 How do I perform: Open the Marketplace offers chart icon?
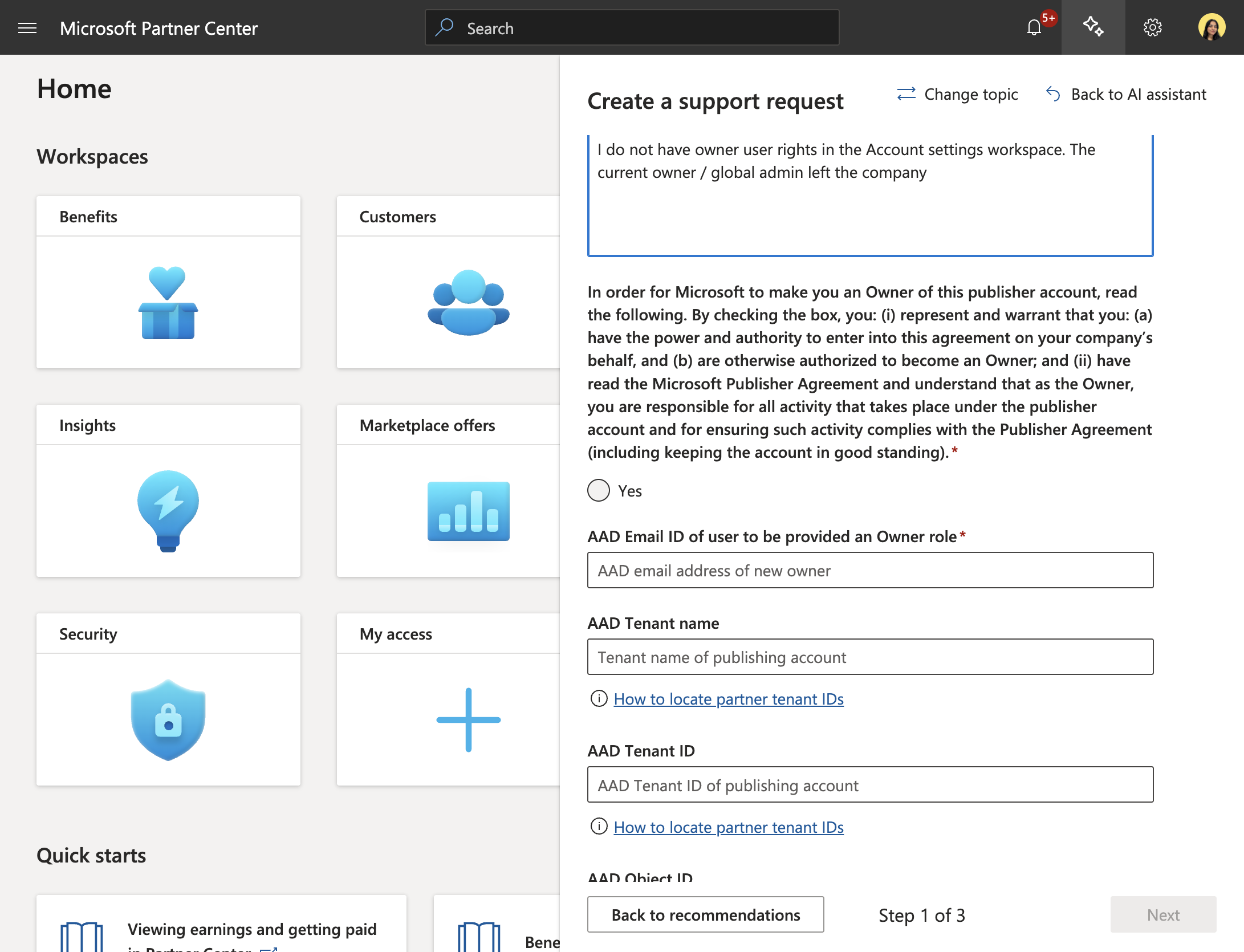coord(468,511)
